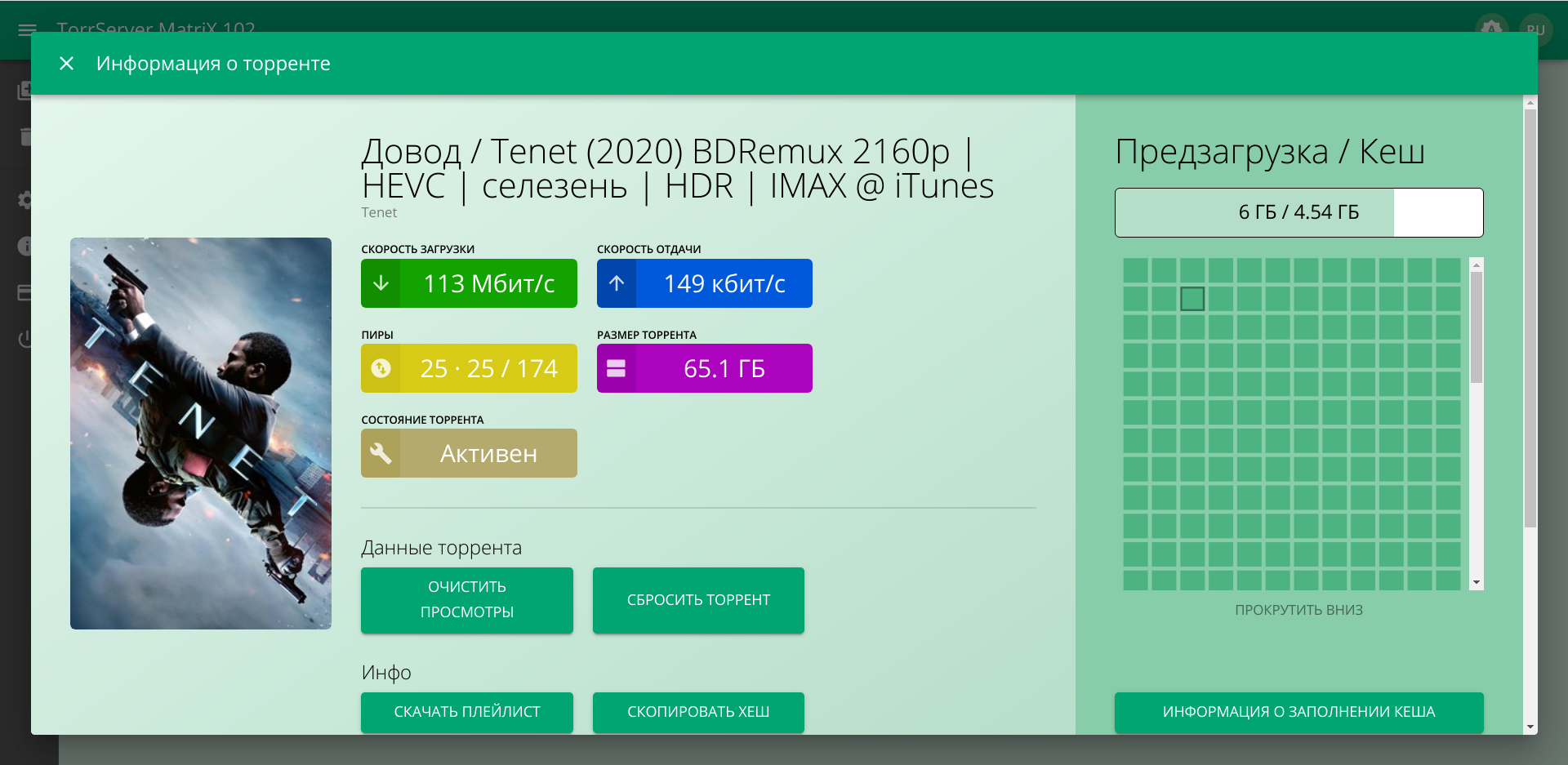Open ИНФОРМАЦИЯ О ЗАПОЛНЕНИИ КЕША

pos(1298,712)
